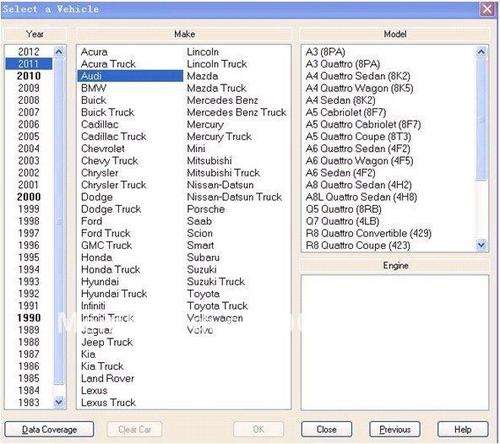The height and width of the screenshot is (444, 500).
Task: Choose Land Rover make
Action: pos(108,378)
